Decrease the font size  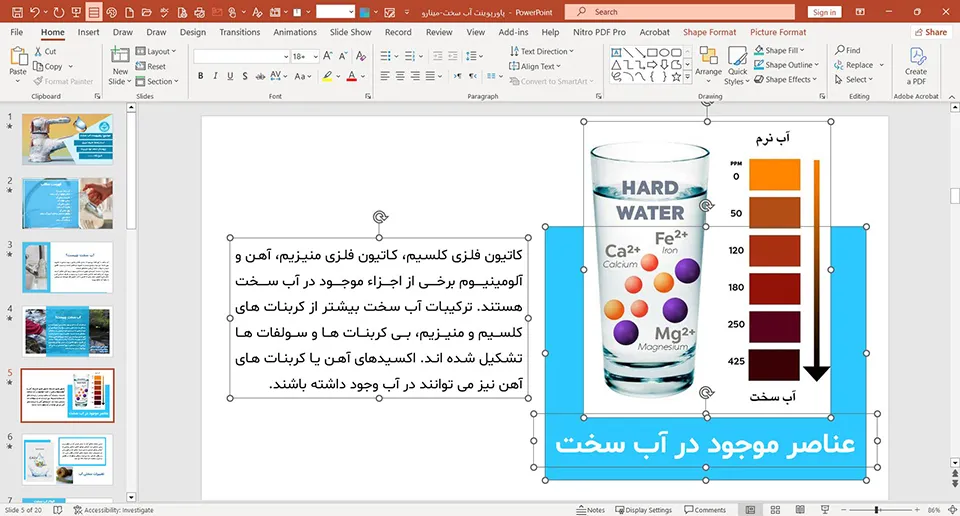342,56
